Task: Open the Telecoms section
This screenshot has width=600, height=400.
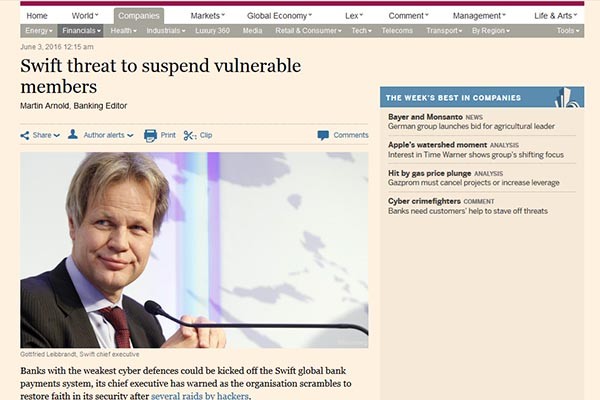Action: click(x=397, y=31)
